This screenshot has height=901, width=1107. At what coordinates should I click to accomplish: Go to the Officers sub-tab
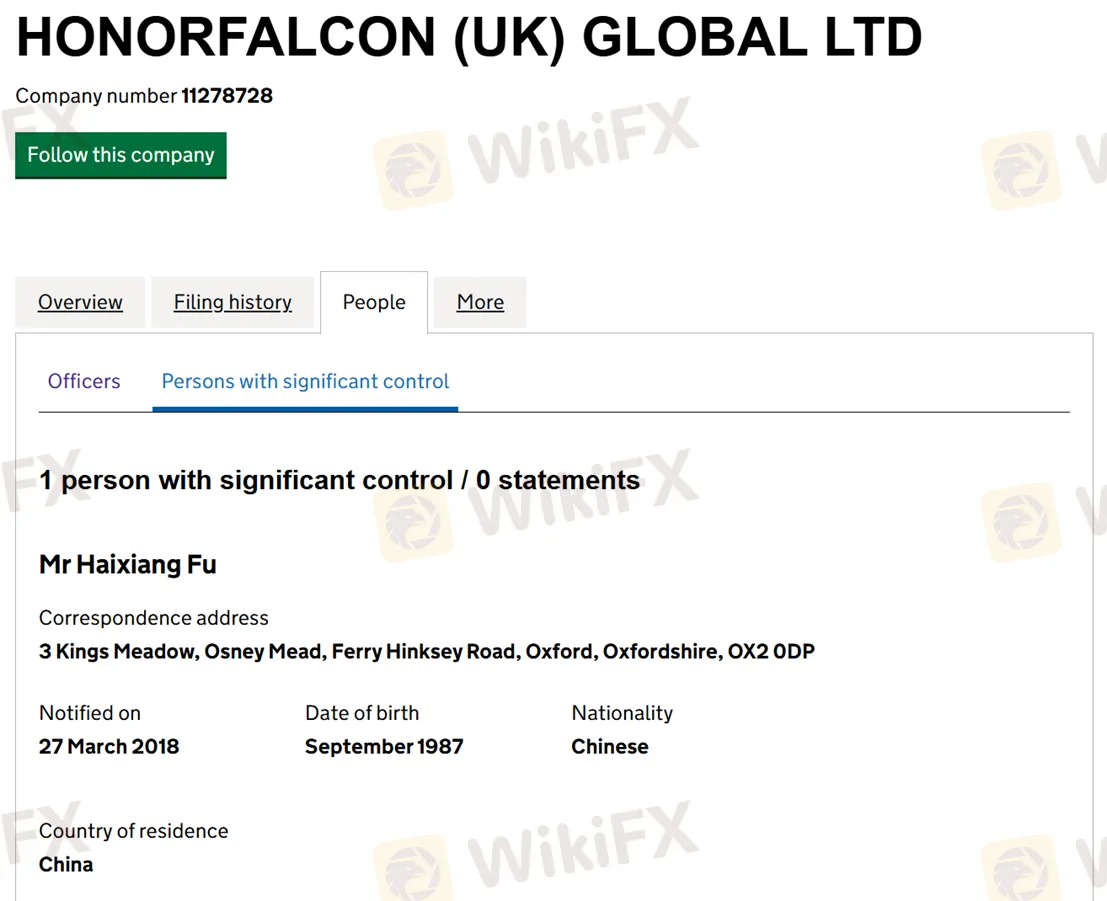(84, 381)
